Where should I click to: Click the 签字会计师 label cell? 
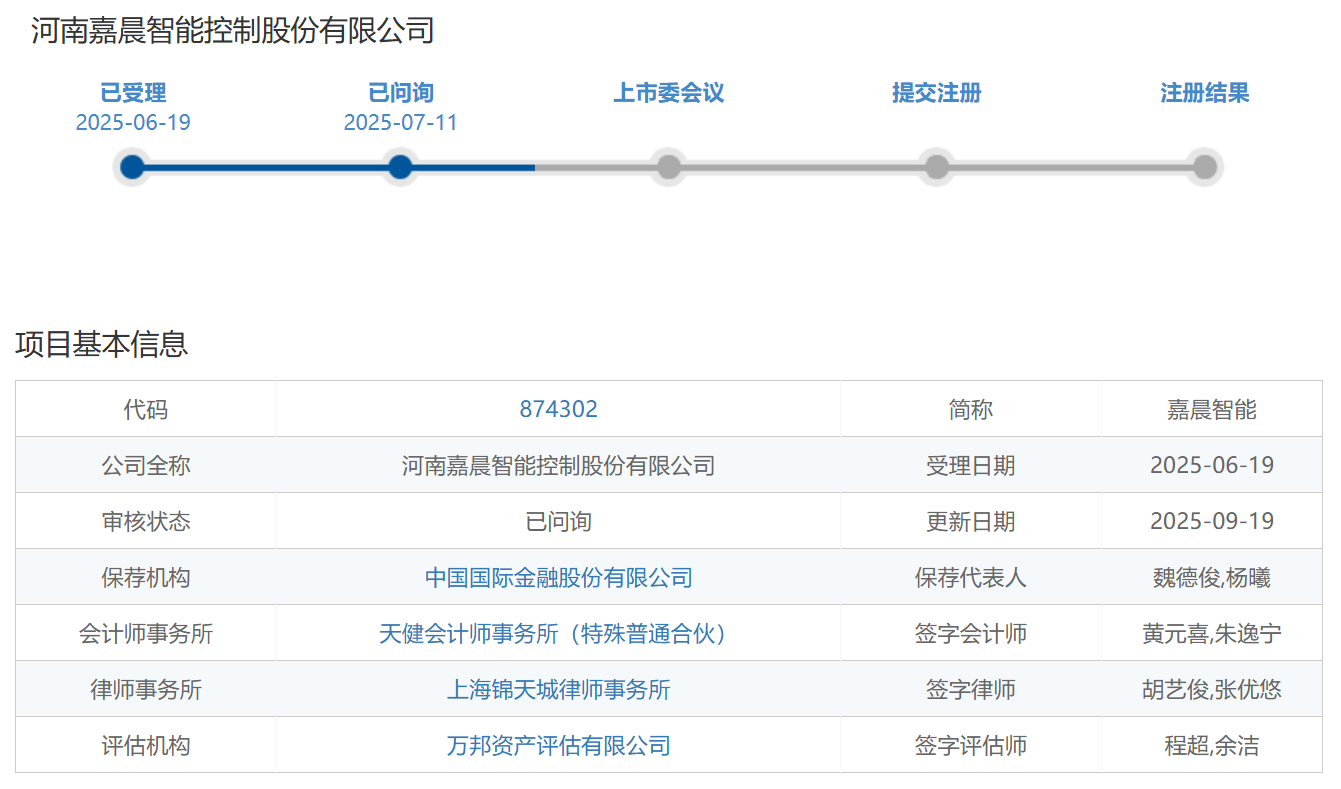pos(971,633)
